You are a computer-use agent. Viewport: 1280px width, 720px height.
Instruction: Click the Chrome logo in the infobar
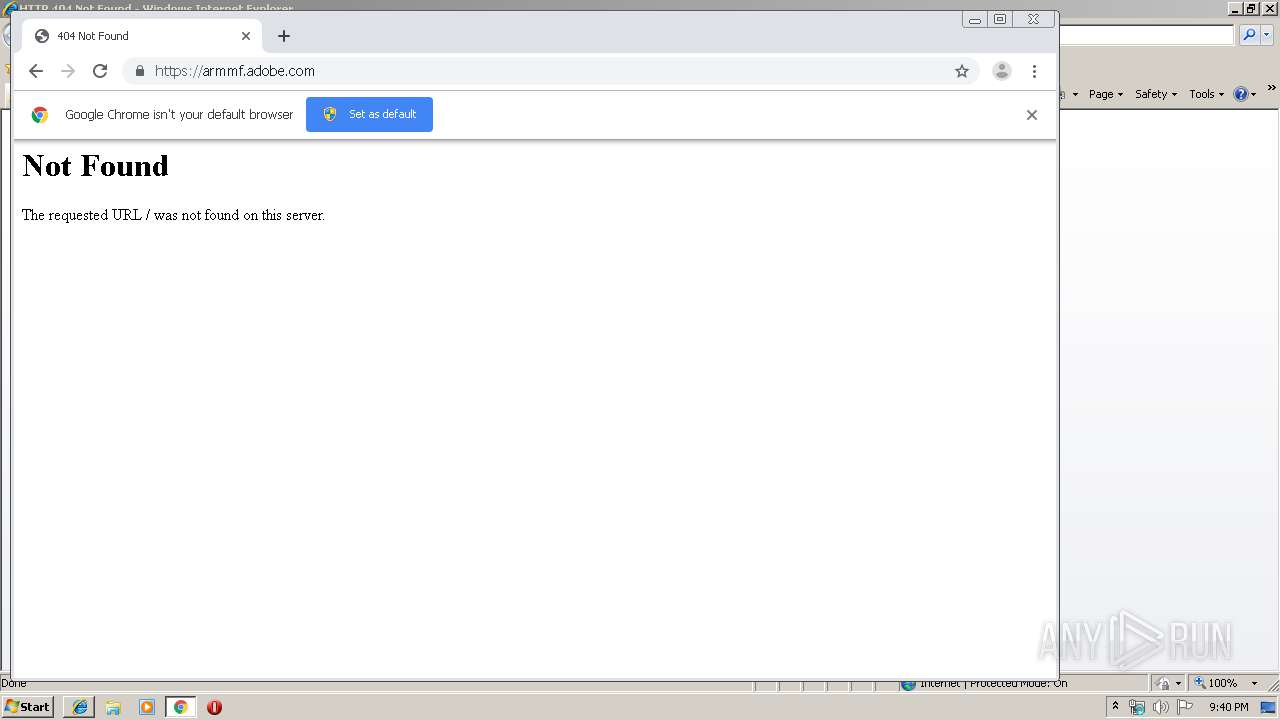click(x=40, y=115)
